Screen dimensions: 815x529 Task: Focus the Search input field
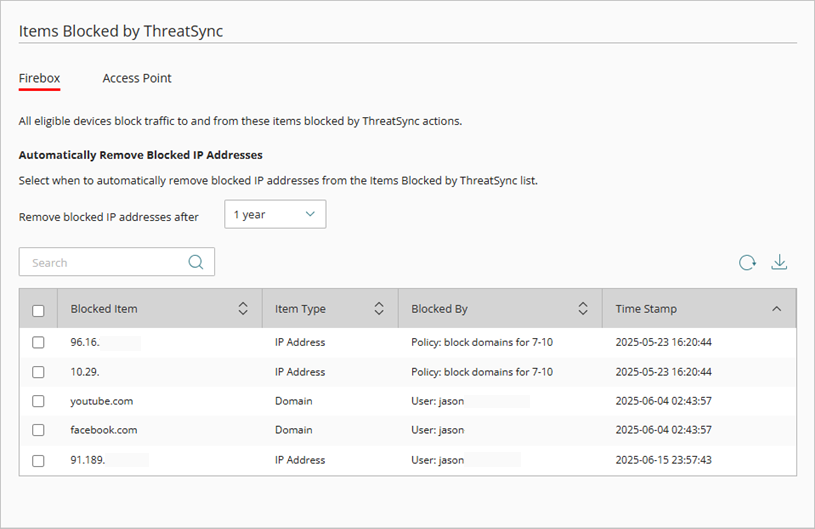click(x=105, y=263)
